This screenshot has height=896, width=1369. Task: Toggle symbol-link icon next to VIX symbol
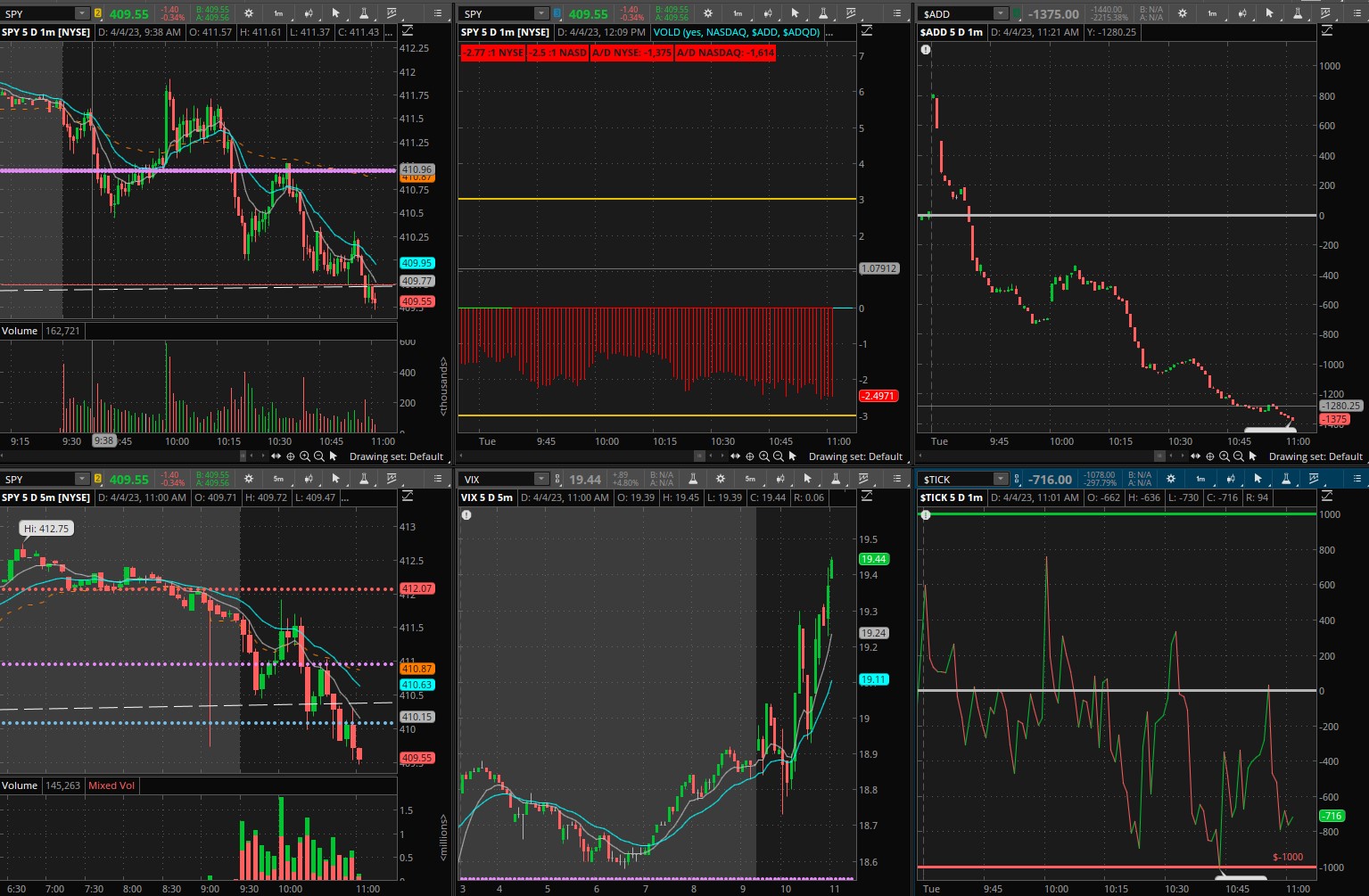click(x=557, y=479)
